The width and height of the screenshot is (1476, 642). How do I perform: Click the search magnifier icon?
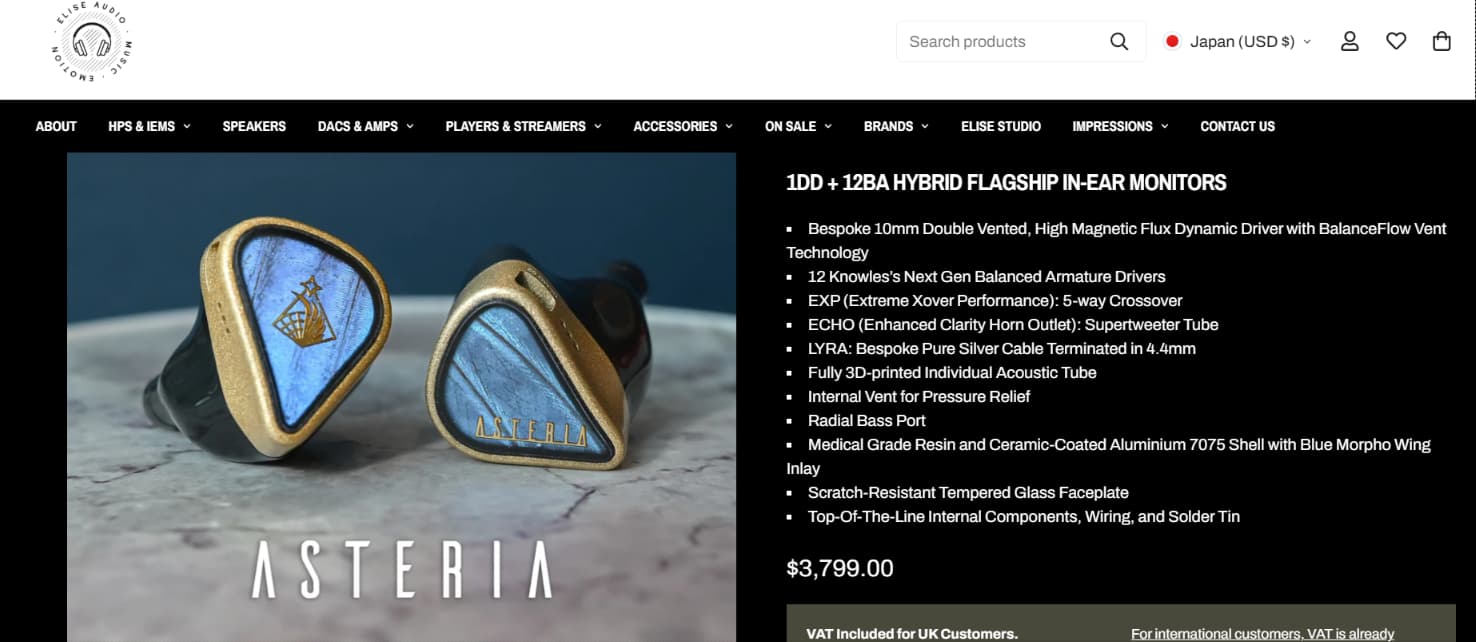[1119, 42]
